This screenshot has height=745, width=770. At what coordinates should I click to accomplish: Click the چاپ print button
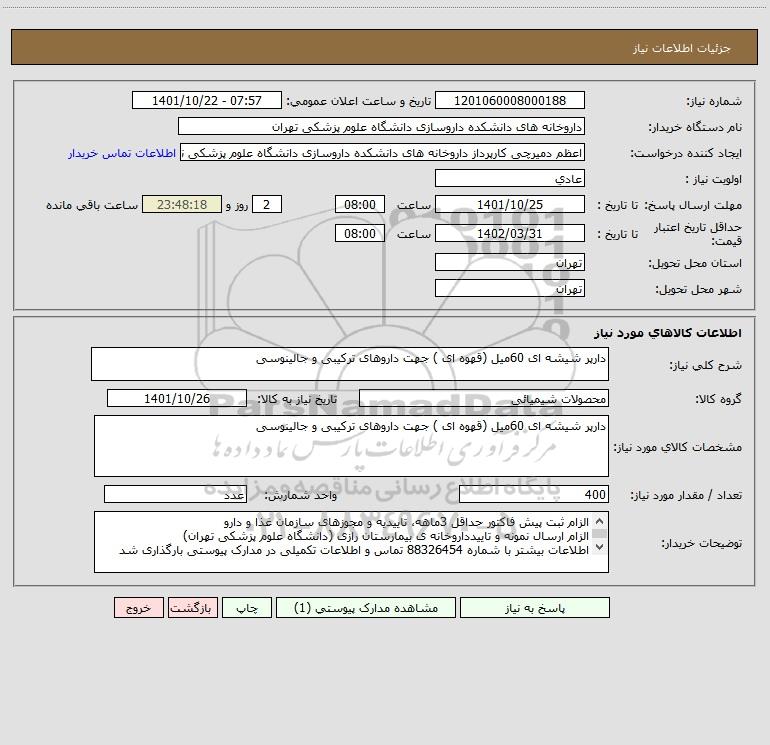tap(247, 608)
